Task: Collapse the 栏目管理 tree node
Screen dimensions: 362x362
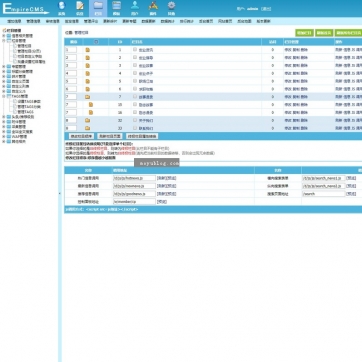Action: tap(4, 41)
